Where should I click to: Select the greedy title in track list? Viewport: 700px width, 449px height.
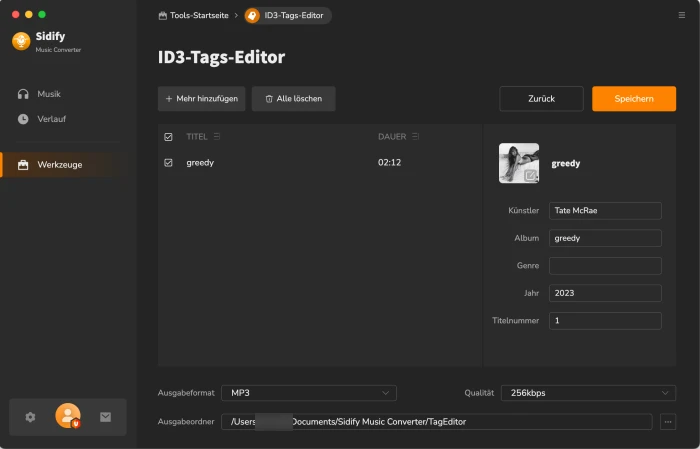coord(200,162)
